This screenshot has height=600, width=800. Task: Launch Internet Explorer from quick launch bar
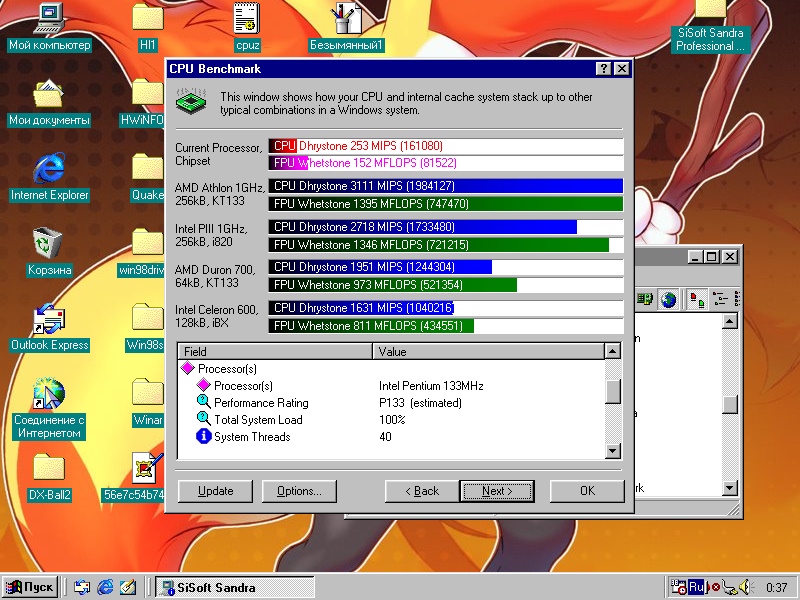click(105, 587)
